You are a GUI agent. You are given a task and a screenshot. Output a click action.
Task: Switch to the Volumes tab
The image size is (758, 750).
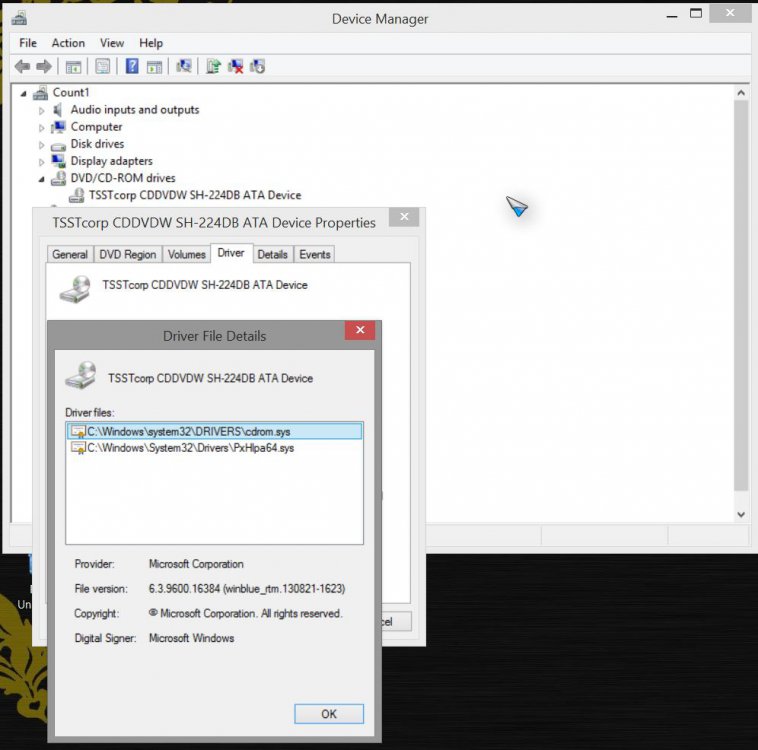click(187, 254)
